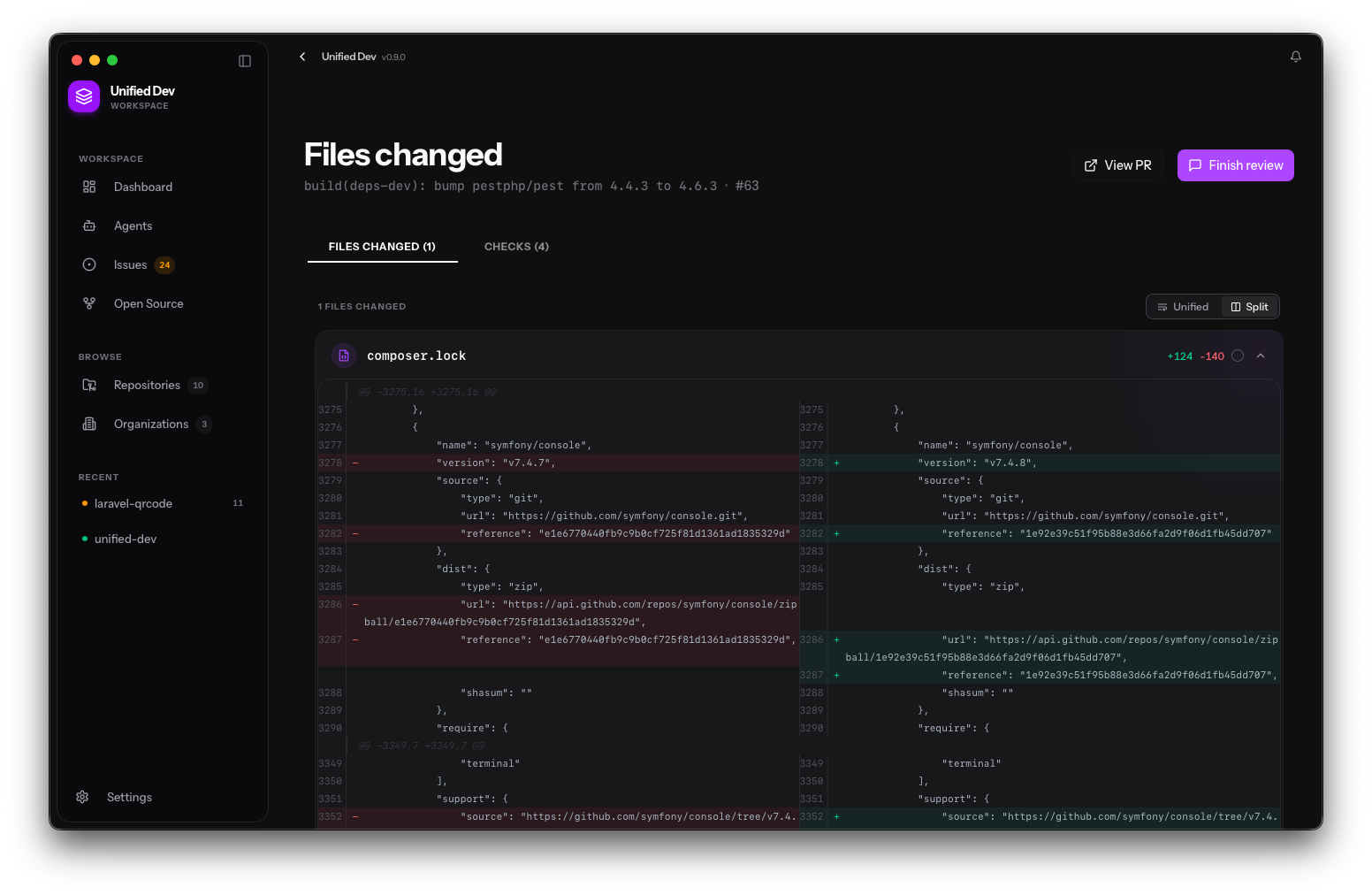Viewport: 1372px width, 895px height.
Task: Click the Finish review button
Action: click(1235, 165)
